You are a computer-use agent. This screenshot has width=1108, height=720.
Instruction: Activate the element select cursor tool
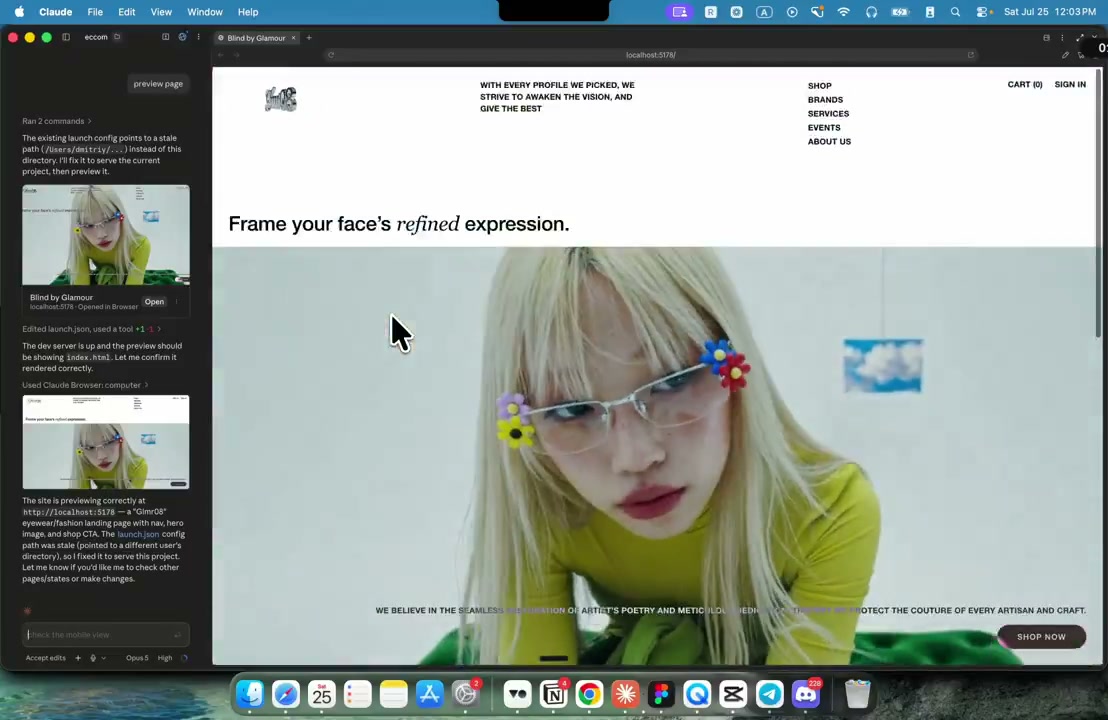pos(1081,55)
